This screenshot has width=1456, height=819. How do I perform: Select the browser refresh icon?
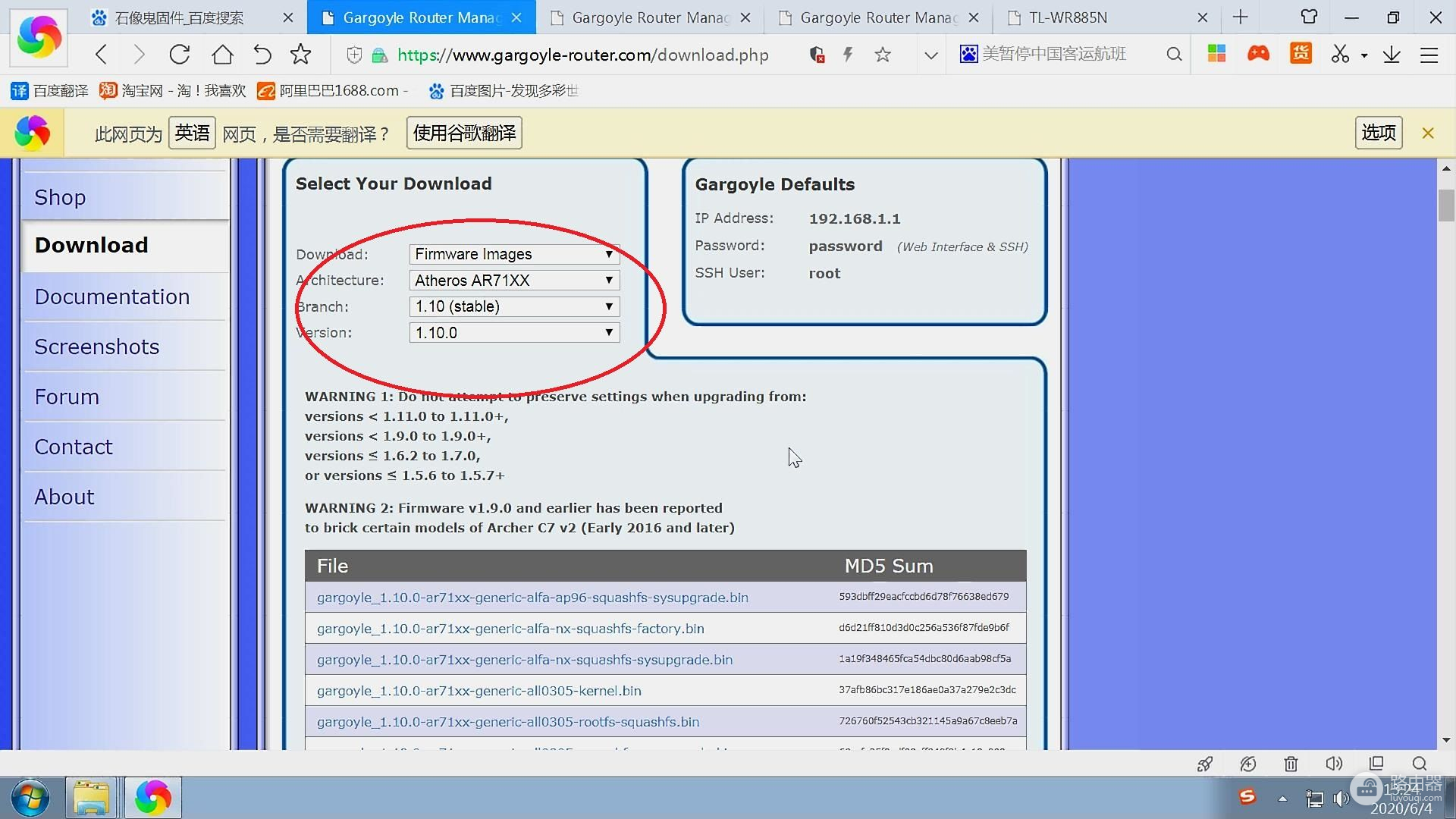click(x=180, y=54)
